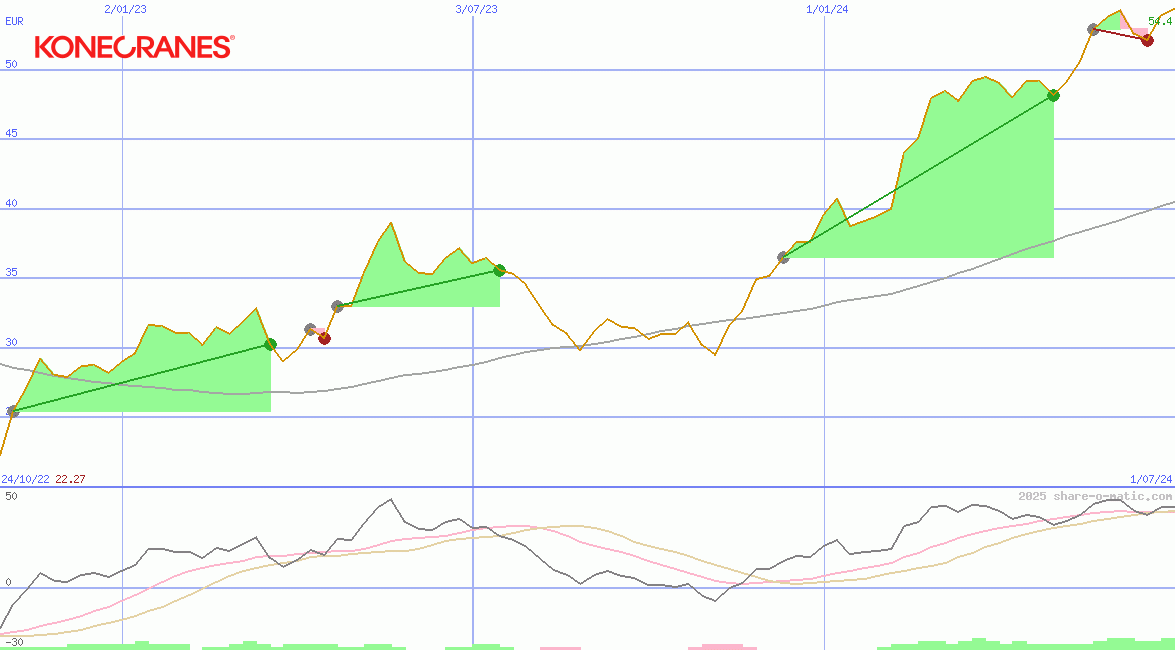Click the gray entry marker before 1/01/24
Image resolution: width=1175 pixels, height=650 pixels.
click(783, 257)
